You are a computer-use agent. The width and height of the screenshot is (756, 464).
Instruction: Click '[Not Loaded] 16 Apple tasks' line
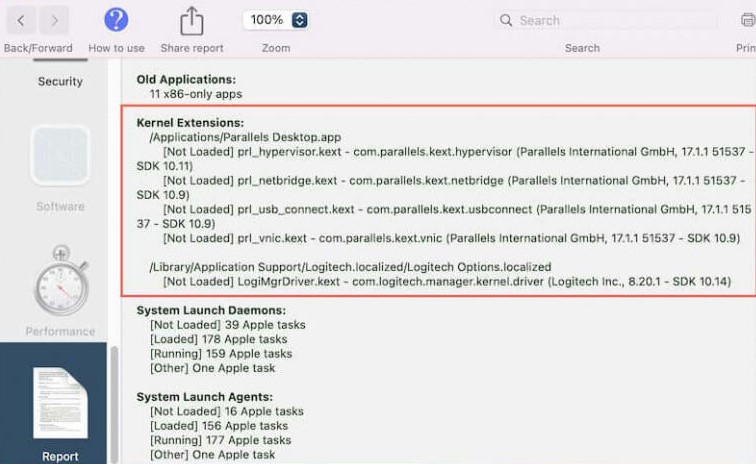pos(227,411)
